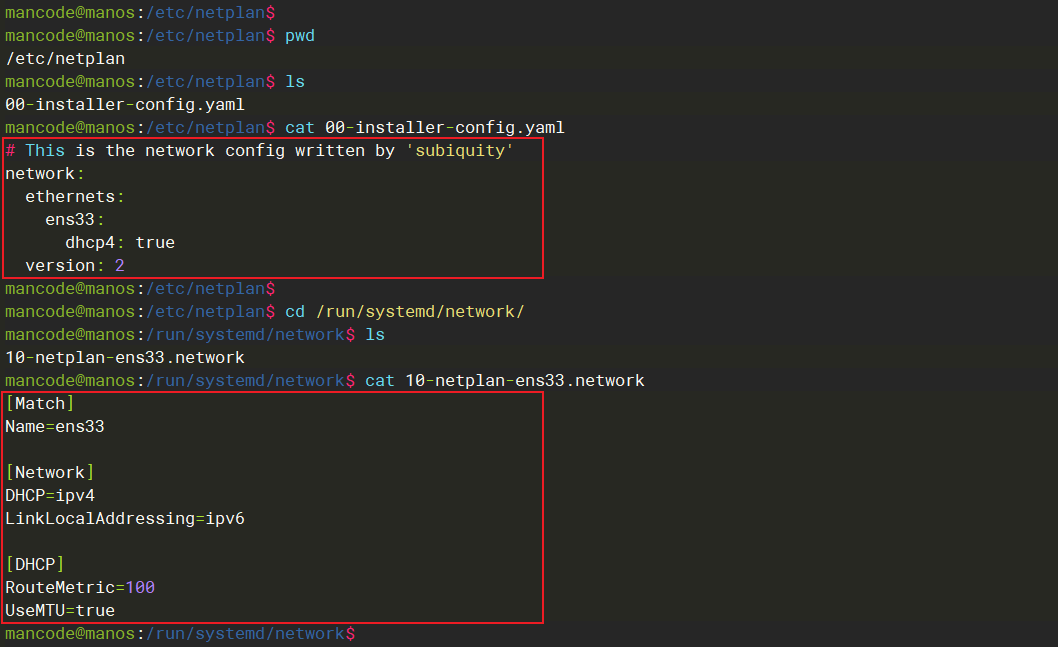Image resolution: width=1058 pixels, height=647 pixels.
Task: Click the cd /run/systemd/network/ command
Action: (405, 311)
